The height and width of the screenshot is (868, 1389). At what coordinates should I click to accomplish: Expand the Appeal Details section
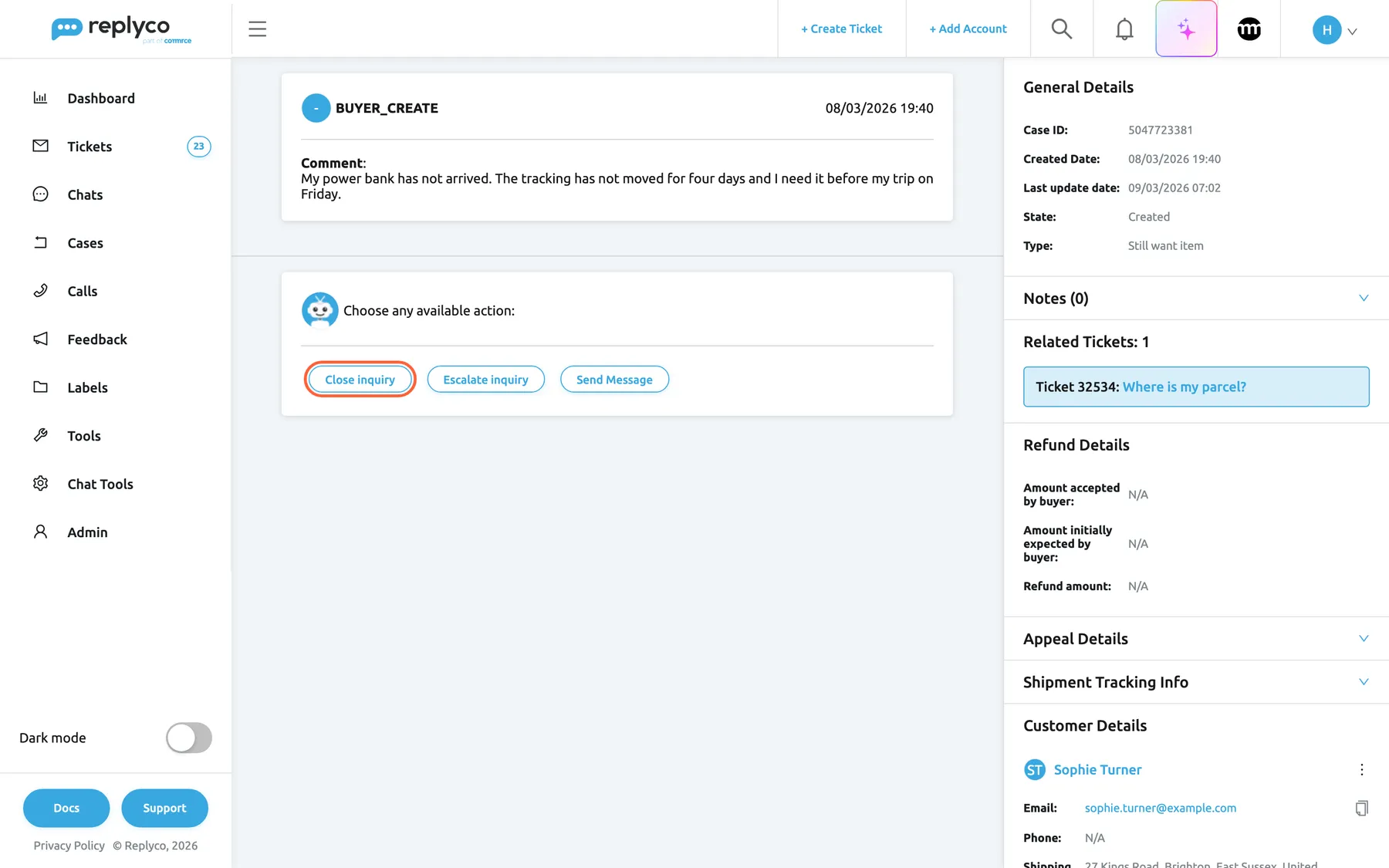coord(1364,638)
